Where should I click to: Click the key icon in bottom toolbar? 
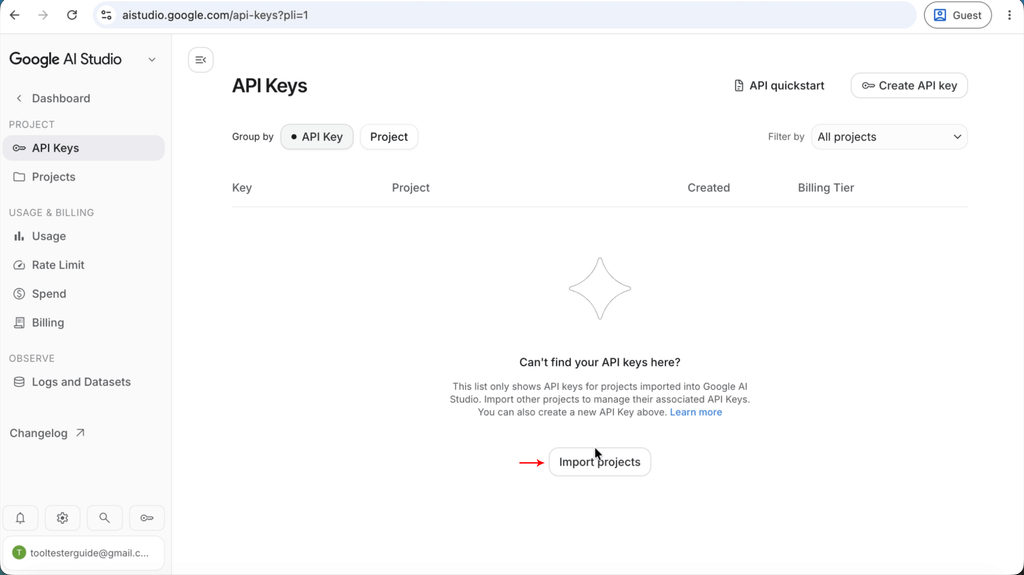click(147, 518)
